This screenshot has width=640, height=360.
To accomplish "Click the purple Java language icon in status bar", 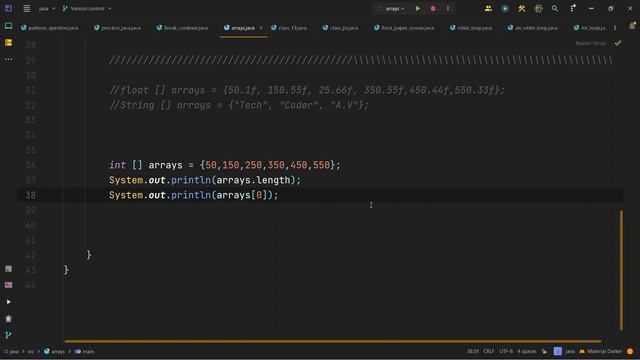I will (558, 351).
